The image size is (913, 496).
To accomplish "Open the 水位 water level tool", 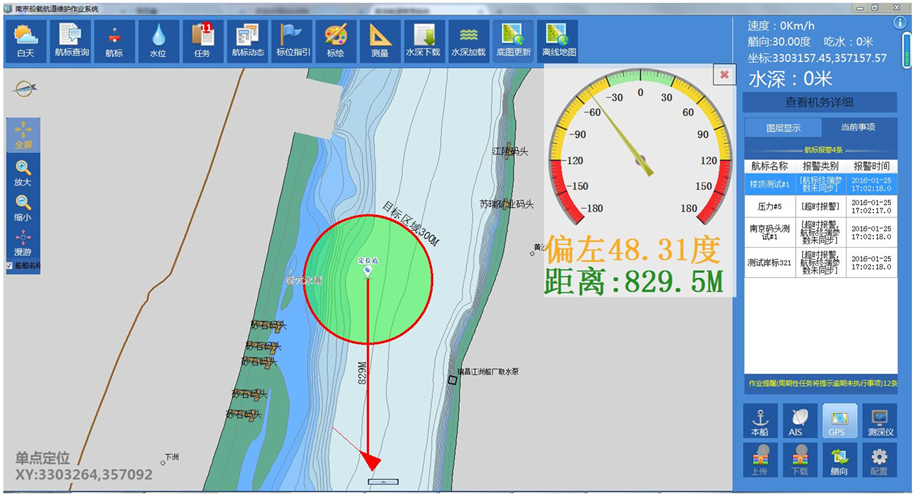I will pos(159,41).
